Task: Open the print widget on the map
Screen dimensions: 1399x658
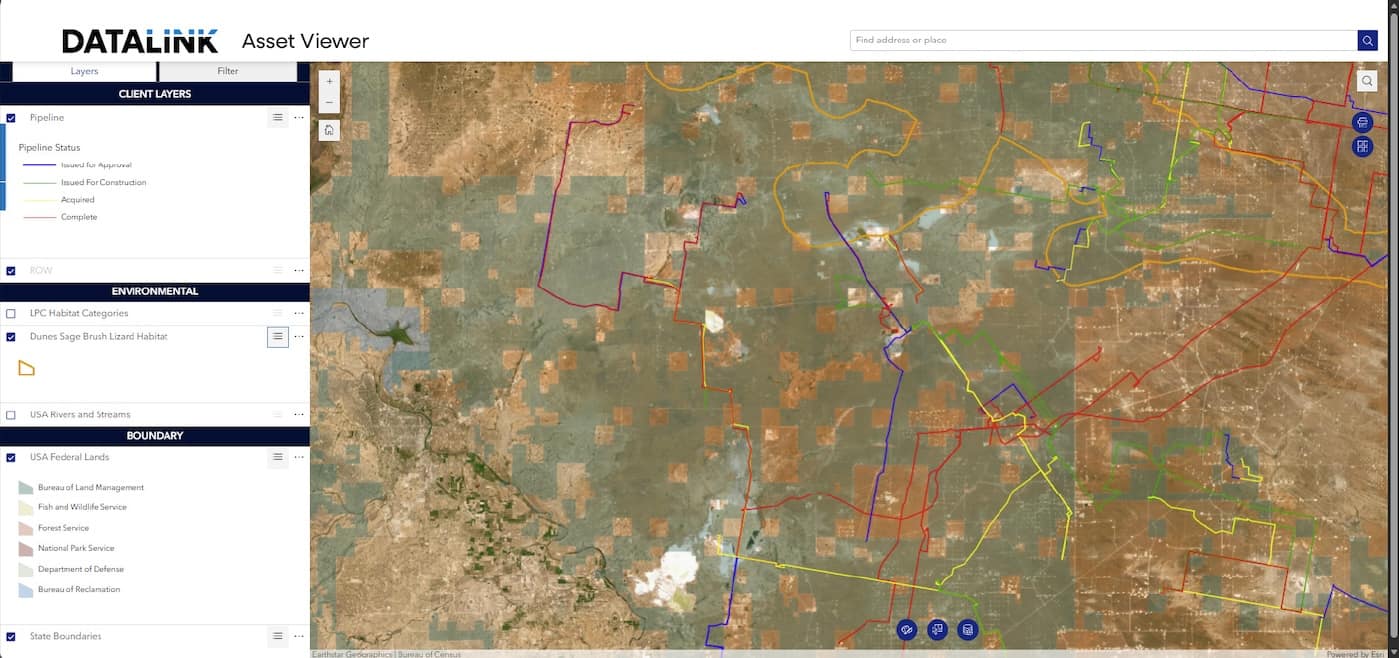Action: click(x=1362, y=122)
